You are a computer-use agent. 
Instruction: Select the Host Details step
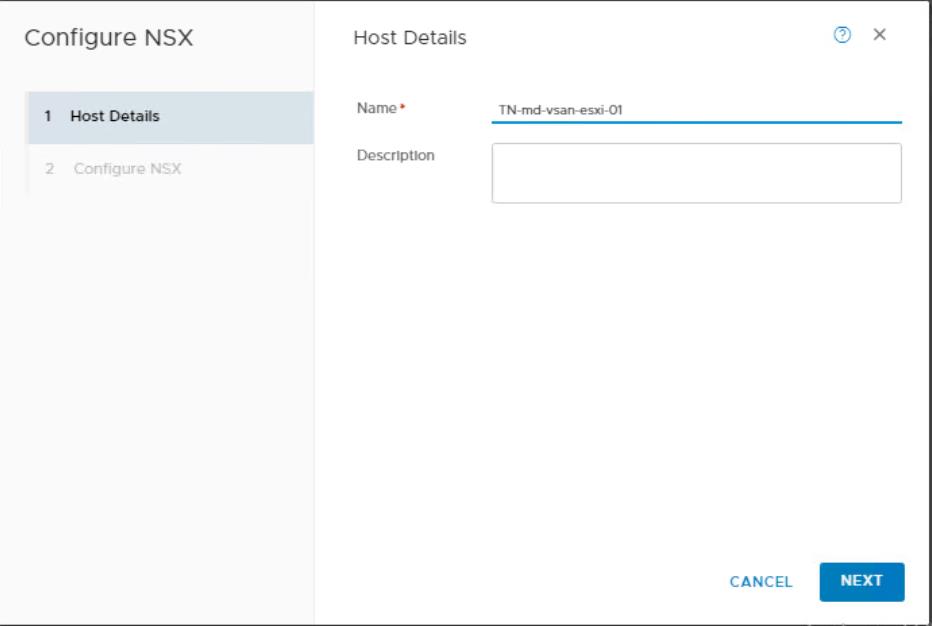pos(171,117)
